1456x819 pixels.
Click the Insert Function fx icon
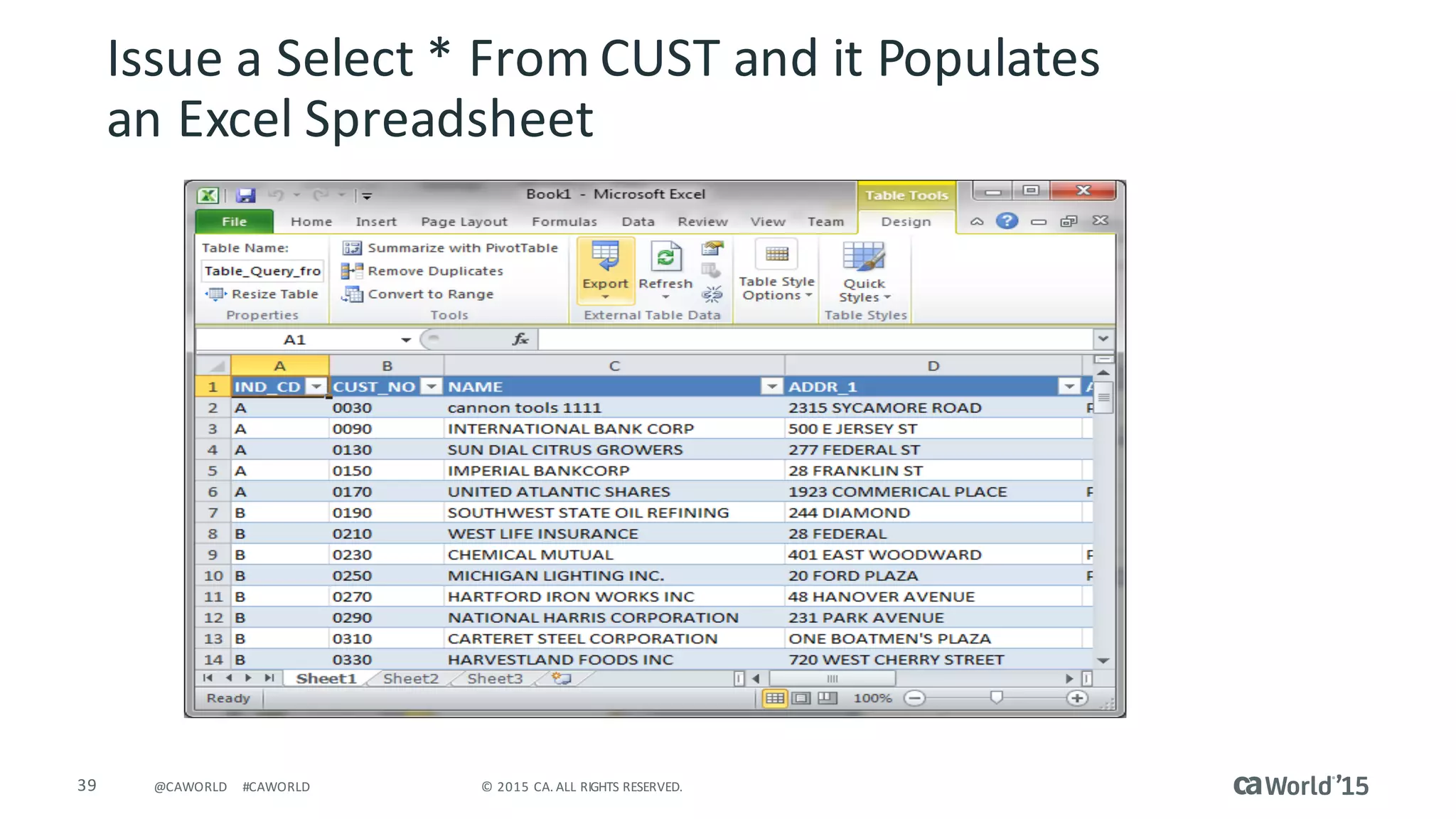pos(520,339)
